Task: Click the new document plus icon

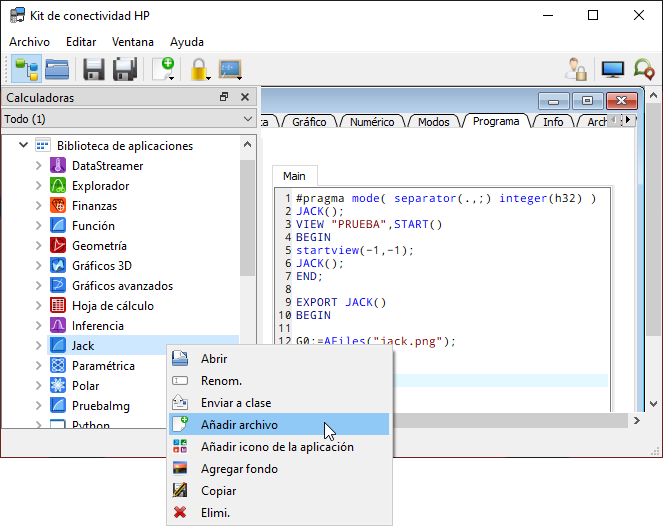Action: click(164, 69)
